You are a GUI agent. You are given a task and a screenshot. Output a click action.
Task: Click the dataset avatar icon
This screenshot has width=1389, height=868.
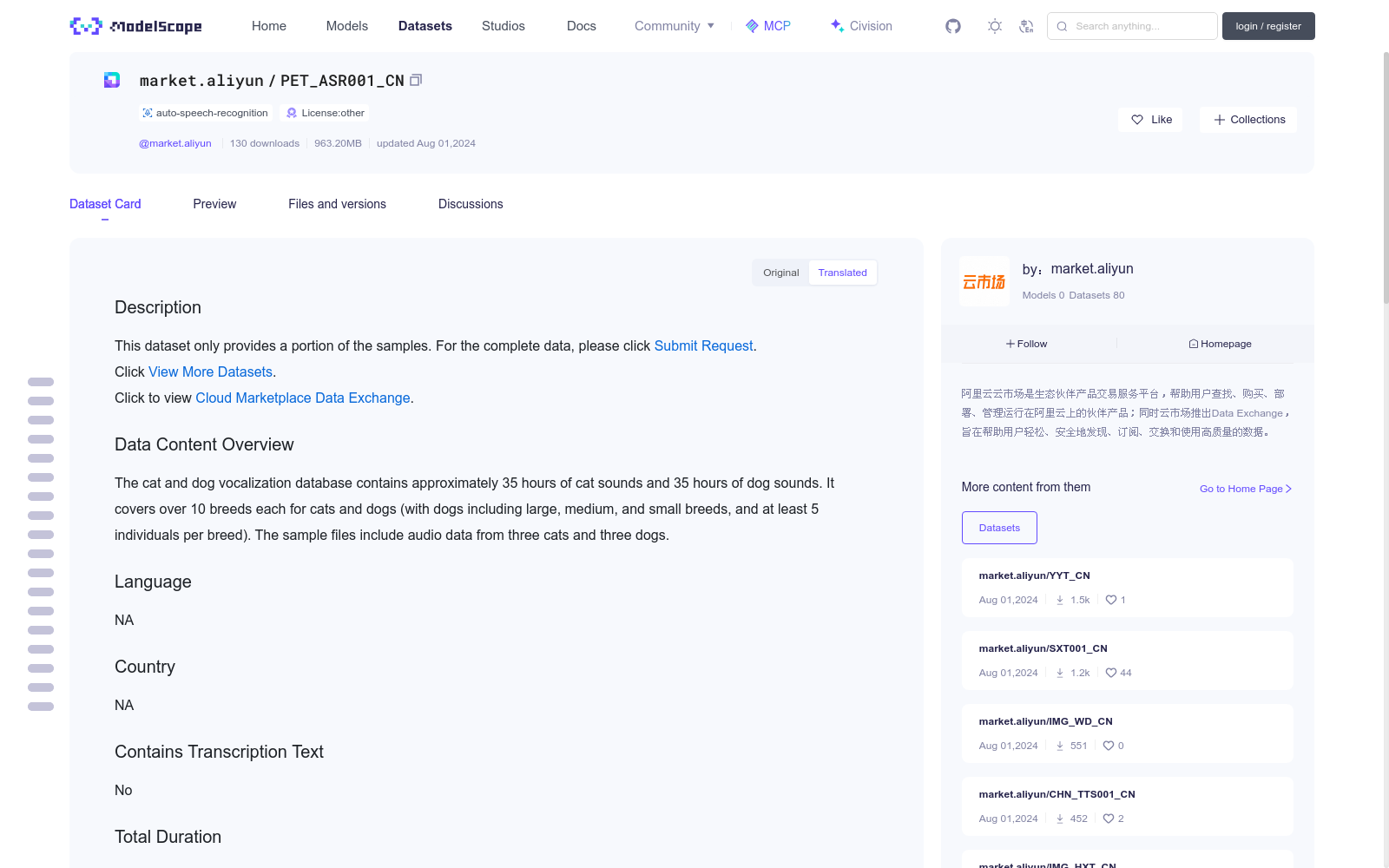pos(112,80)
